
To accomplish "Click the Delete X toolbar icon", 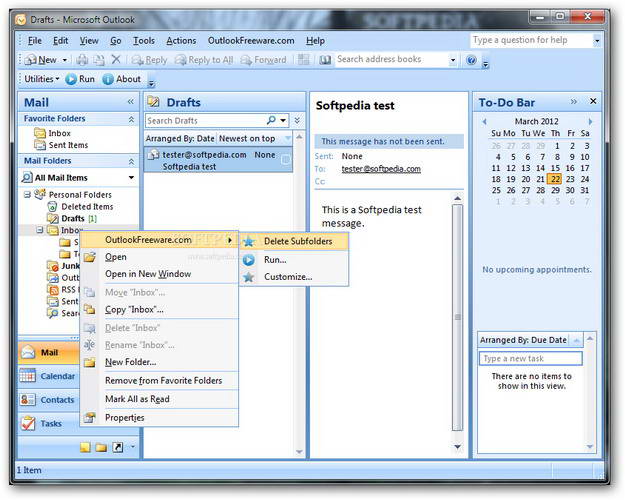I will 116,60.
